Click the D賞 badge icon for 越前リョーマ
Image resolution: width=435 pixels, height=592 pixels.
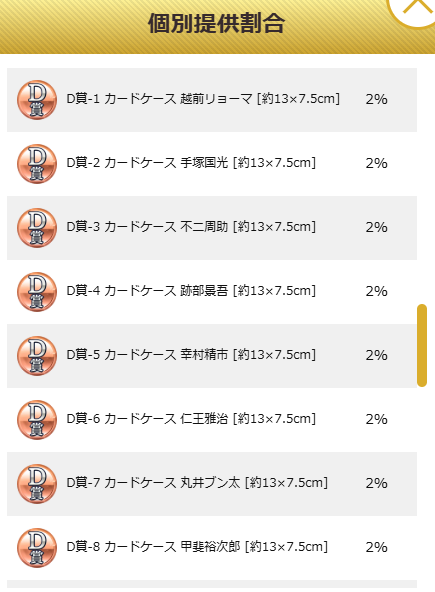click(x=37, y=100)
